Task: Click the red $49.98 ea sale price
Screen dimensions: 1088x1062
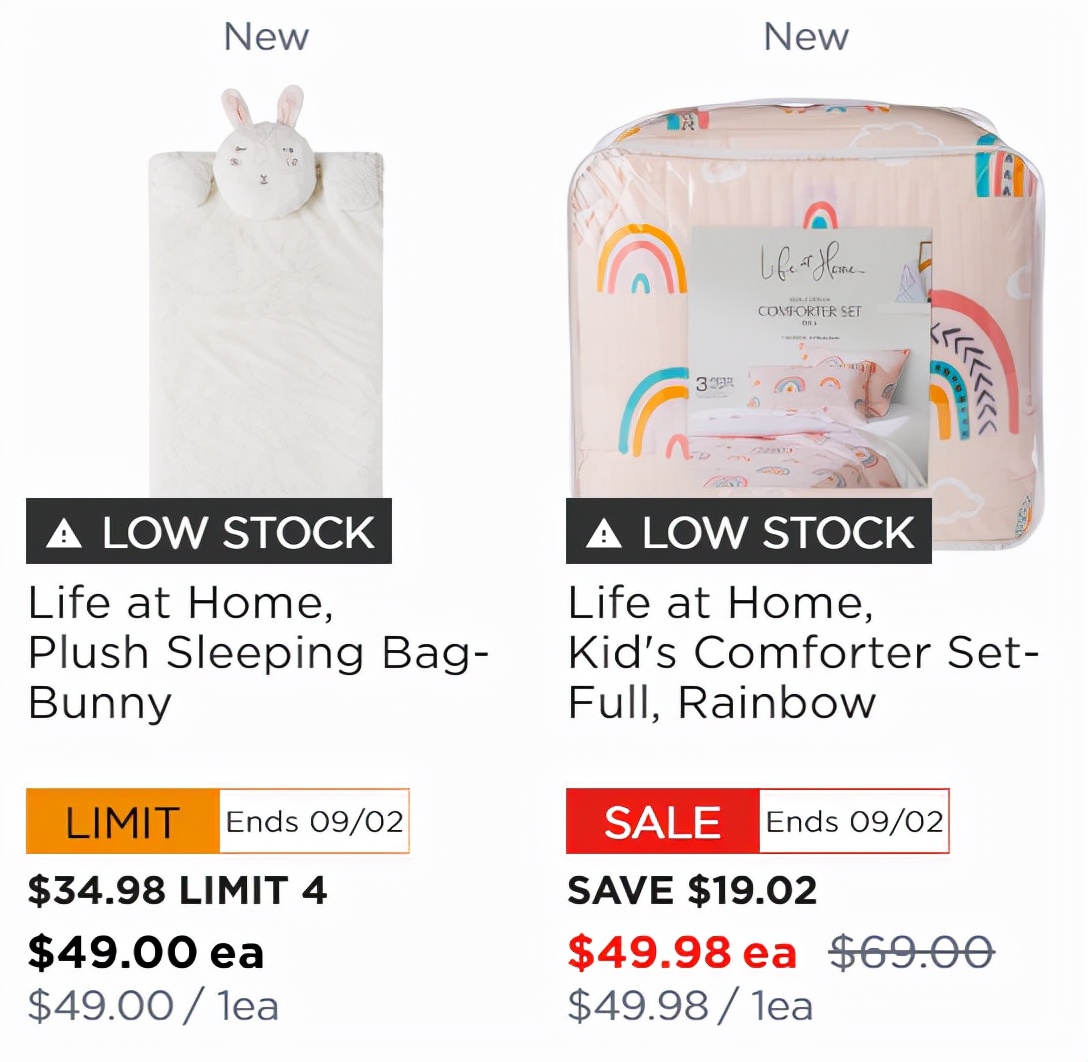Action: tap(682, 952)
